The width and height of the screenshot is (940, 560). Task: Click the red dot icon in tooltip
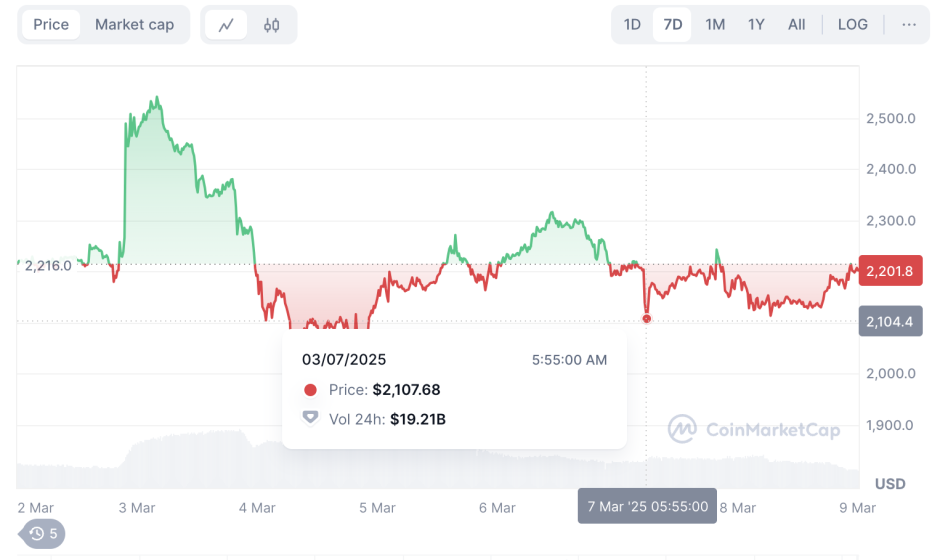tap(310, 390)
